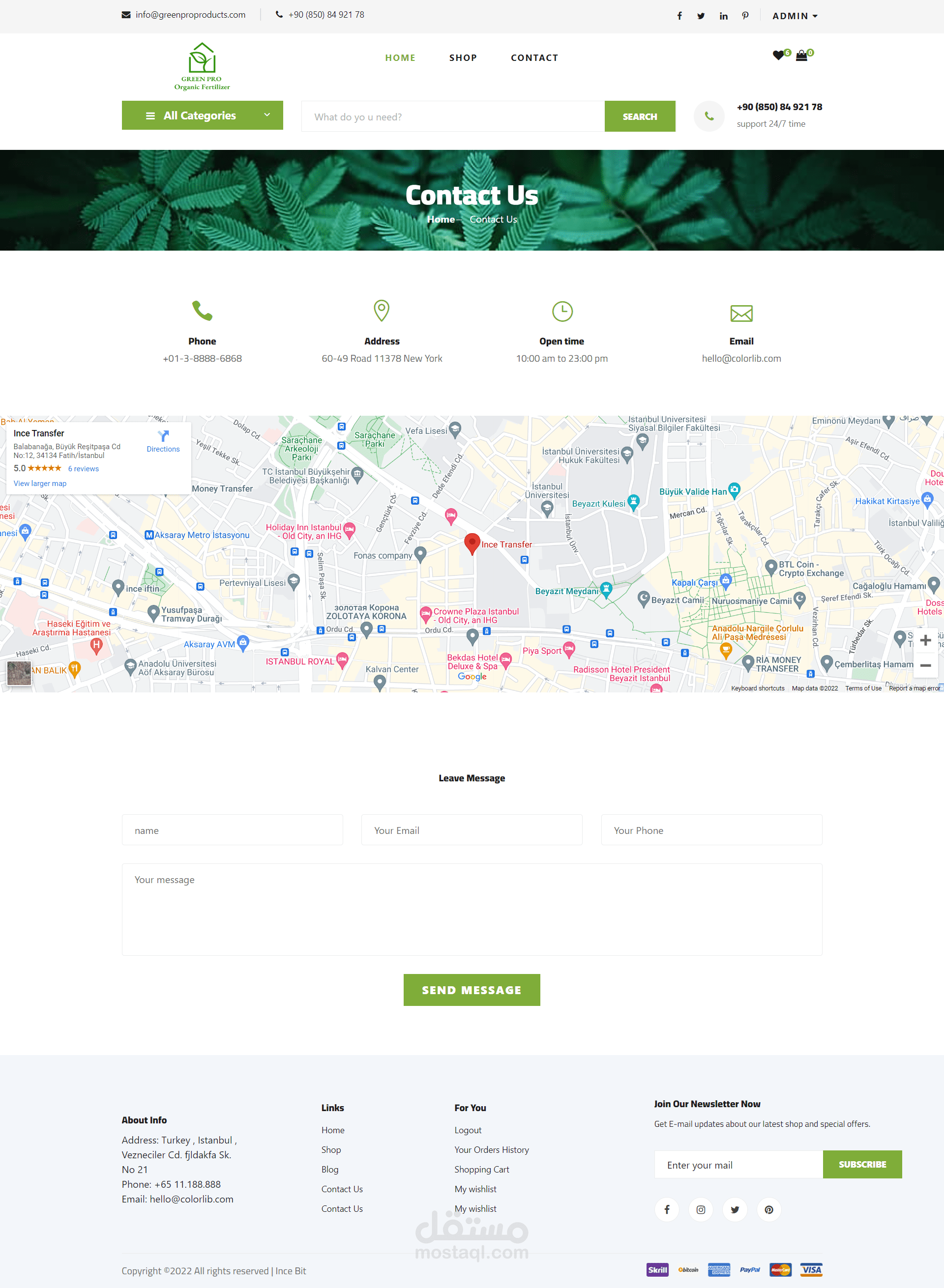Open the HOME menu item
Image resolution: width=944 pixels, height=1288 pixels.
click(400, 57)
